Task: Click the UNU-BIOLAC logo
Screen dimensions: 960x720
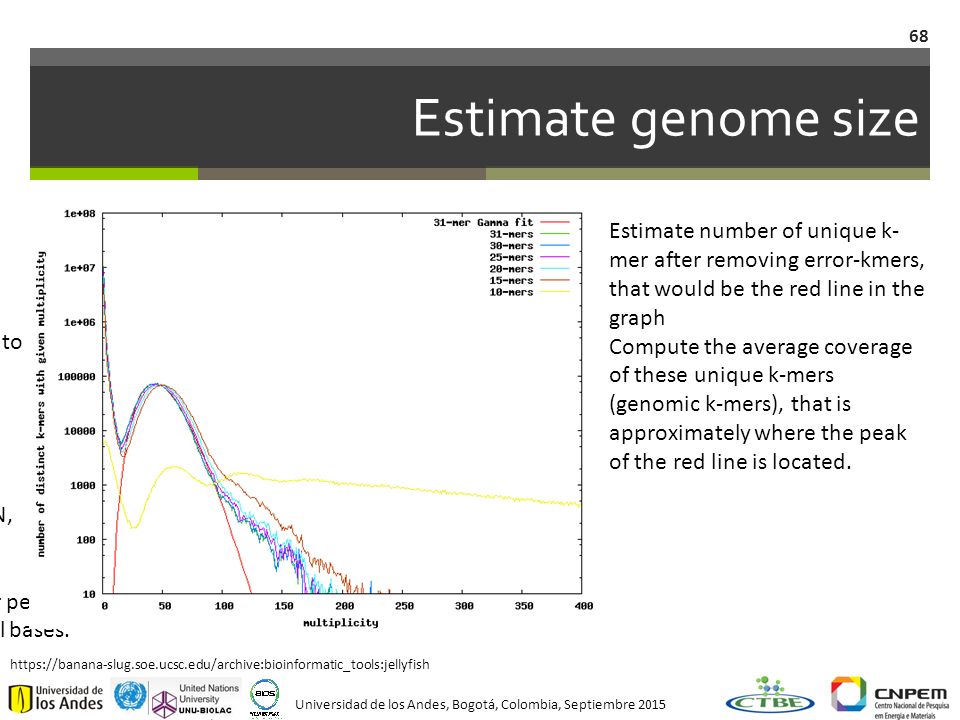Action: pos(195,700)
